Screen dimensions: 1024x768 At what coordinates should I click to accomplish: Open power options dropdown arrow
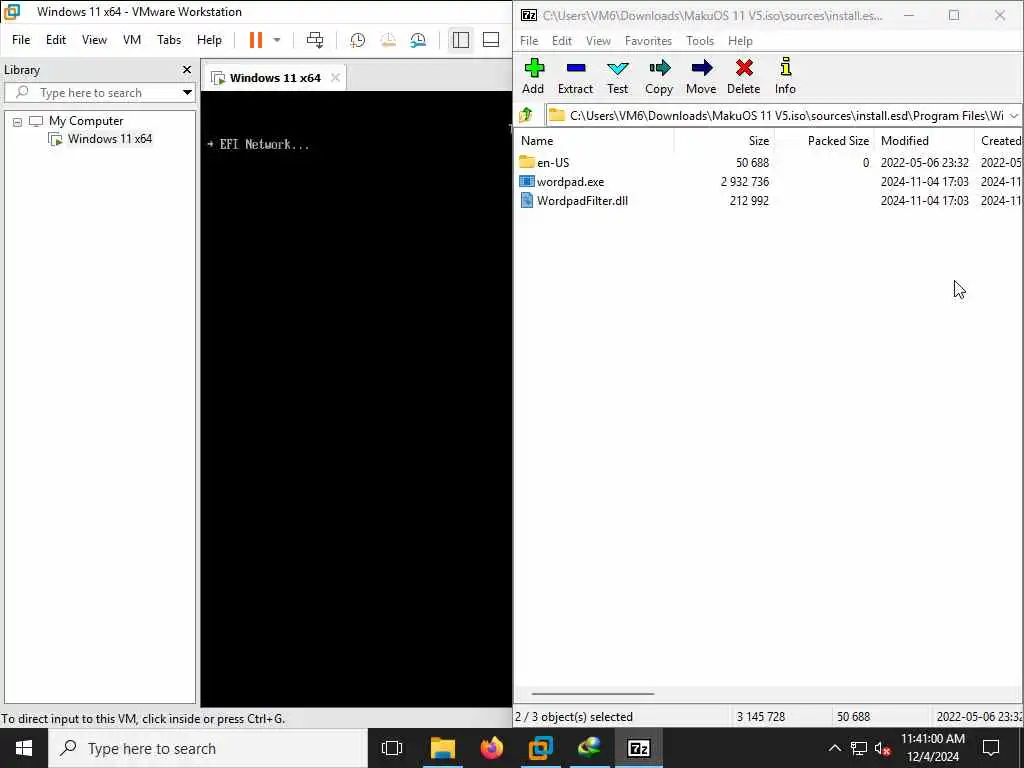(277, 40)
